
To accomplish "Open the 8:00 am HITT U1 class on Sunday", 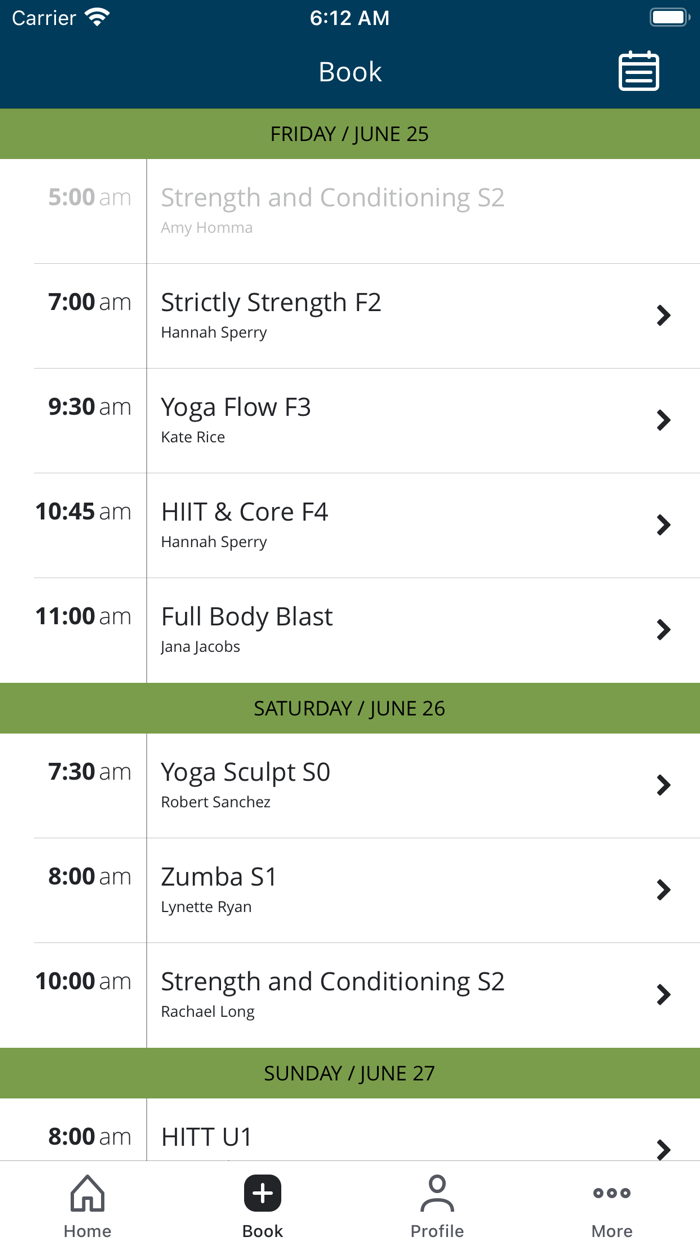I will point(350,1135).
